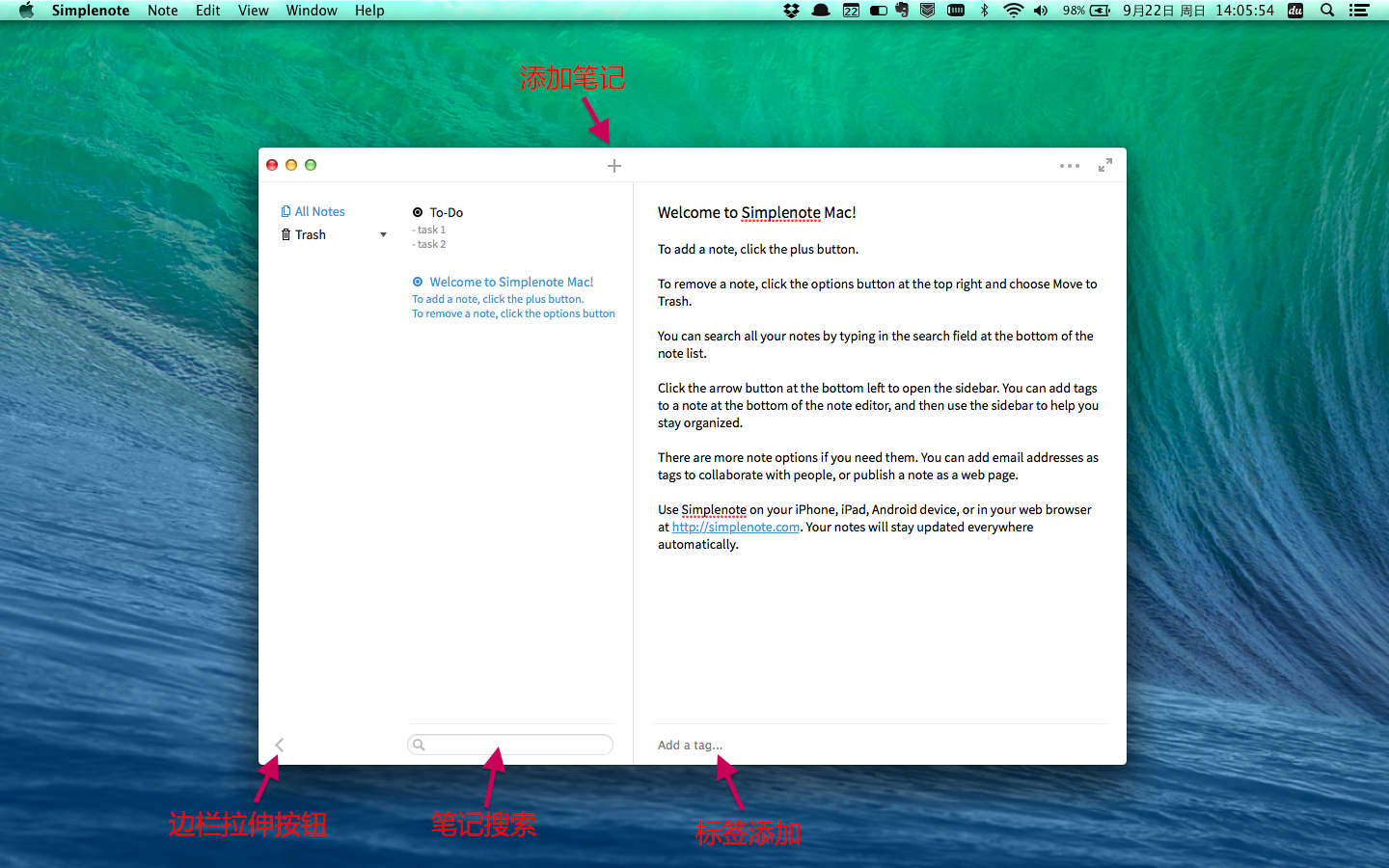
Task: Enter fullscreen using the expand arrows icon
Action: 1105,165
